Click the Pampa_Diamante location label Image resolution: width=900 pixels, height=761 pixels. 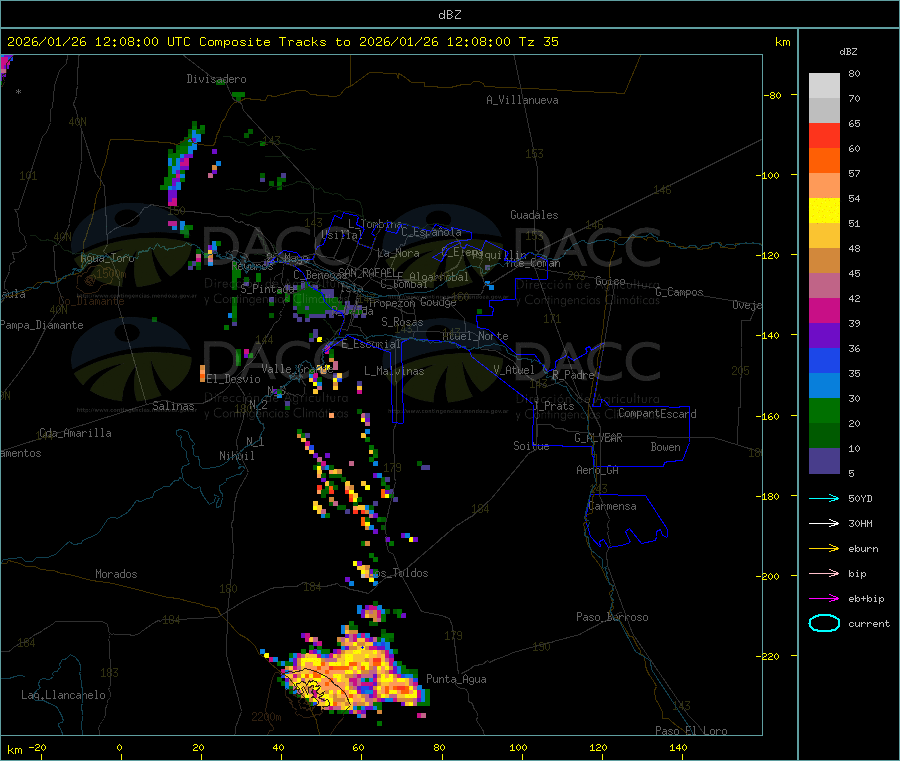pos(42,325)
